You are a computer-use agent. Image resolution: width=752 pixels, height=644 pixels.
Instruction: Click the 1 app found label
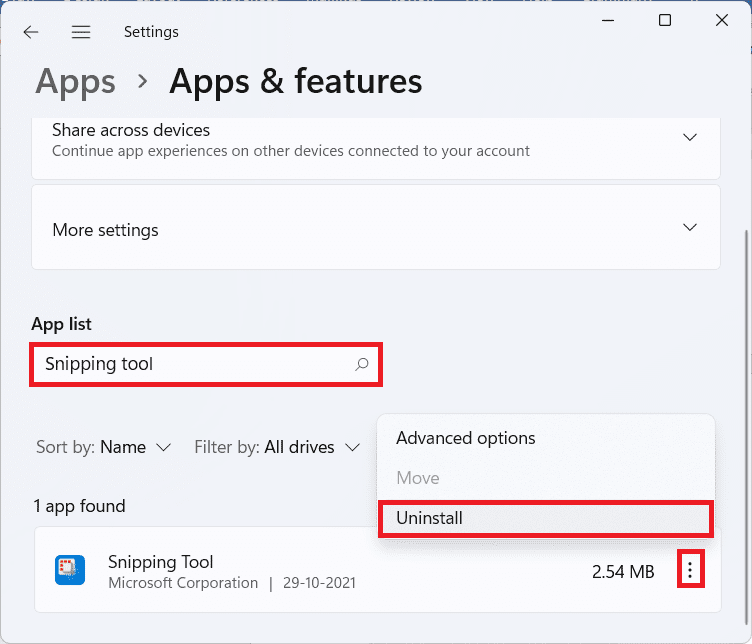79,506
